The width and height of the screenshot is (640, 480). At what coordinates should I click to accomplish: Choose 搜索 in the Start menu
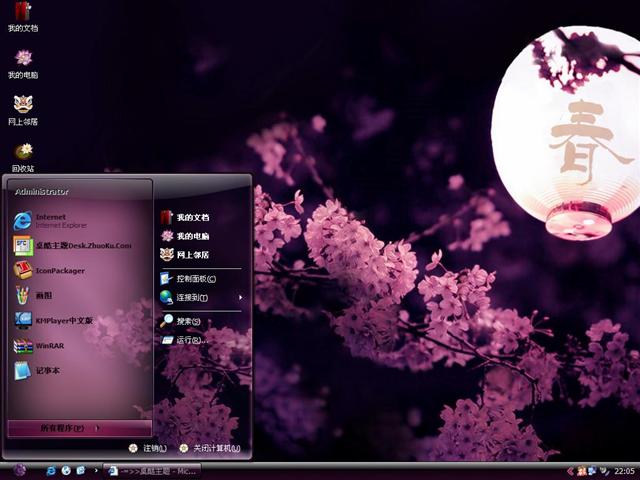click(187, 321)
